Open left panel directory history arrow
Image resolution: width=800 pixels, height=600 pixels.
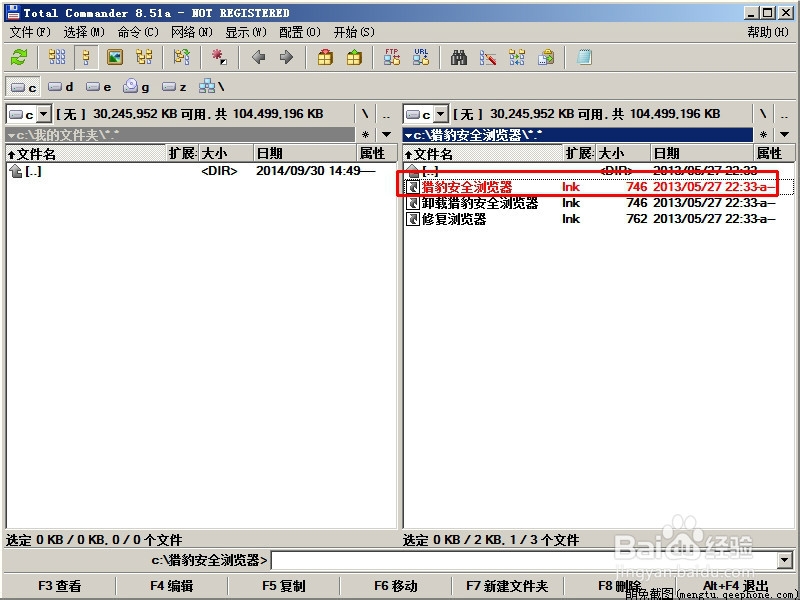pos(386,135)
